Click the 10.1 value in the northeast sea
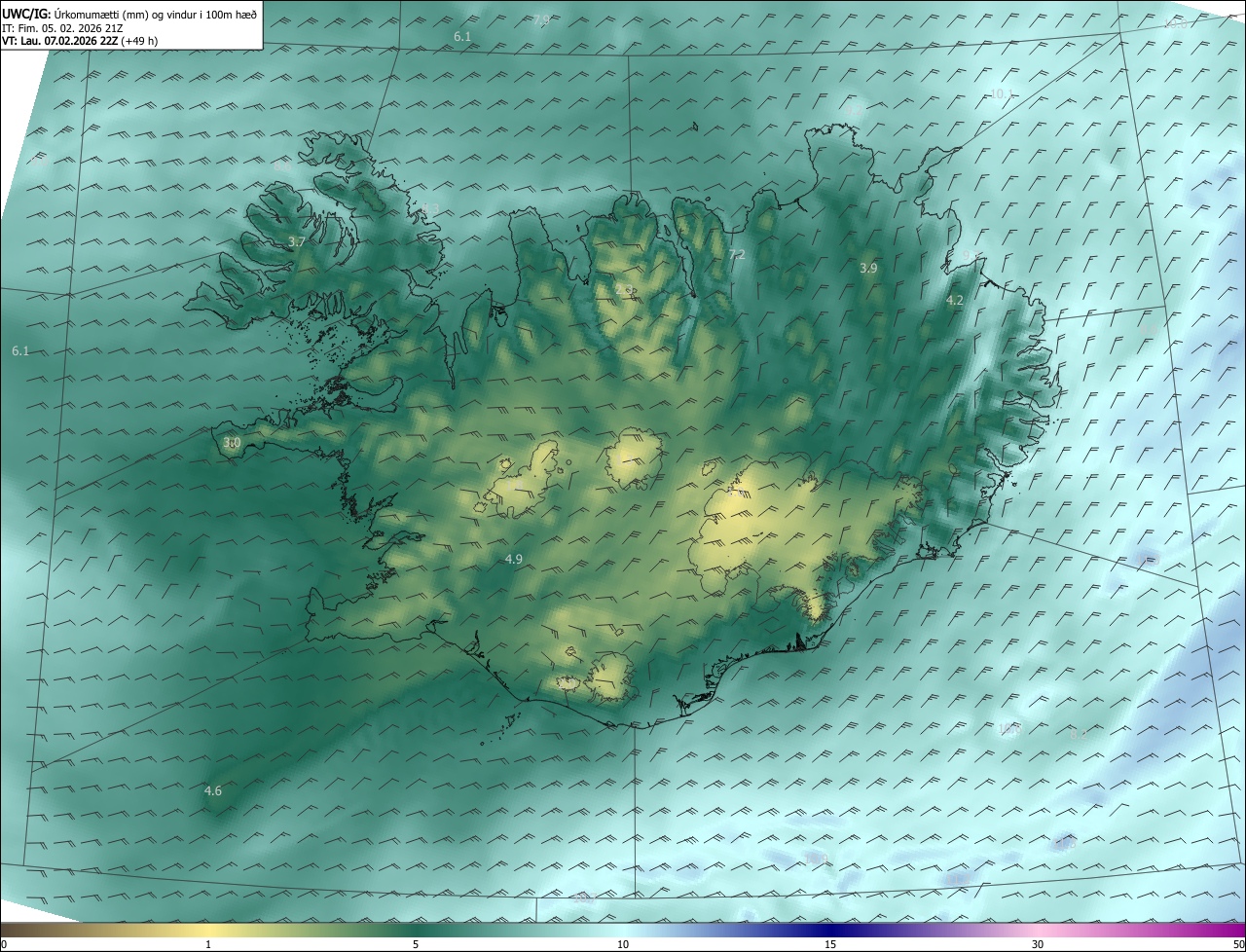This screenshot has height=952, width=1246. click(x=1002, y=94)
